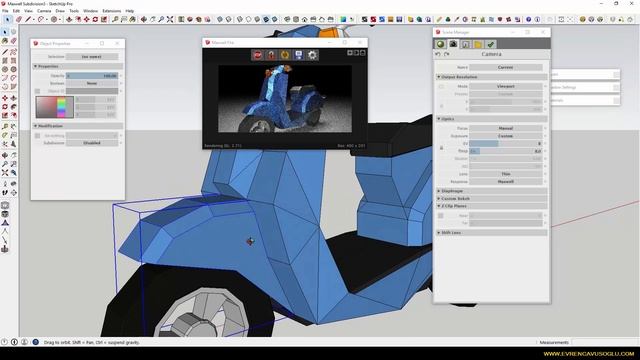Open the Focus dropdown showing Manual
This screenshot has width=640, height=360.
pos(506,128)
